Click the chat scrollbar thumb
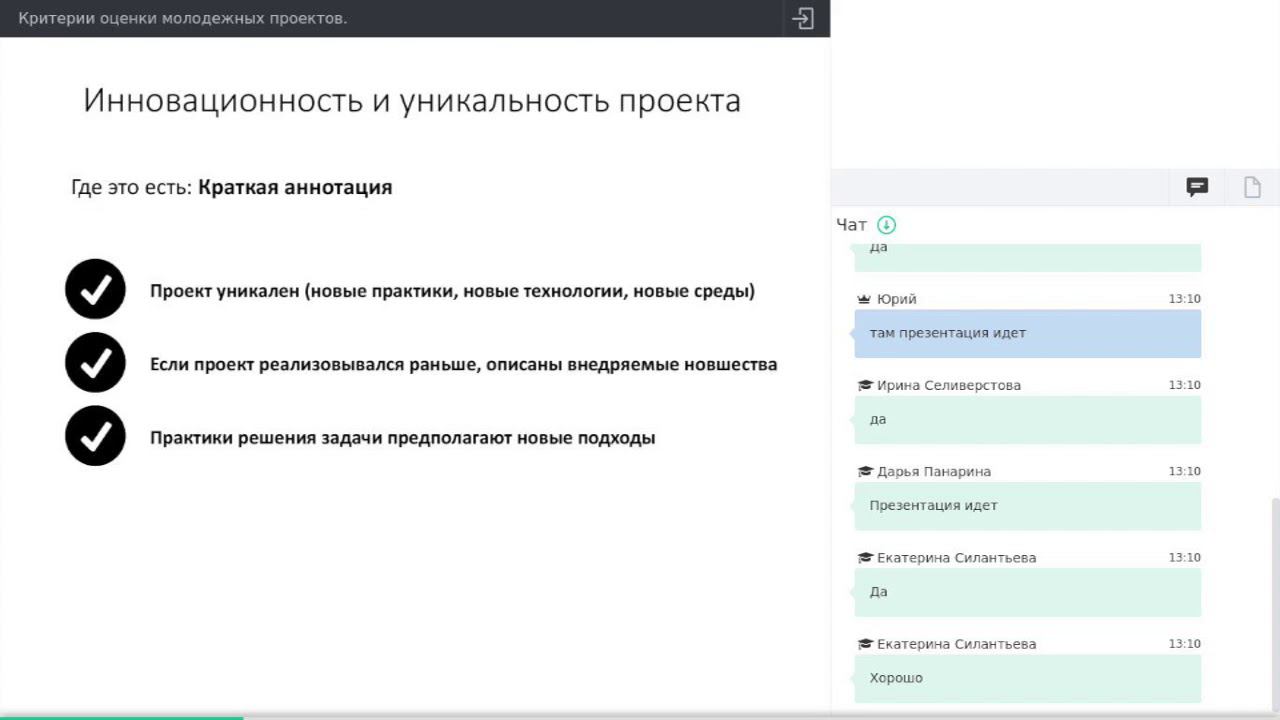 click(x=1274, y=603)
